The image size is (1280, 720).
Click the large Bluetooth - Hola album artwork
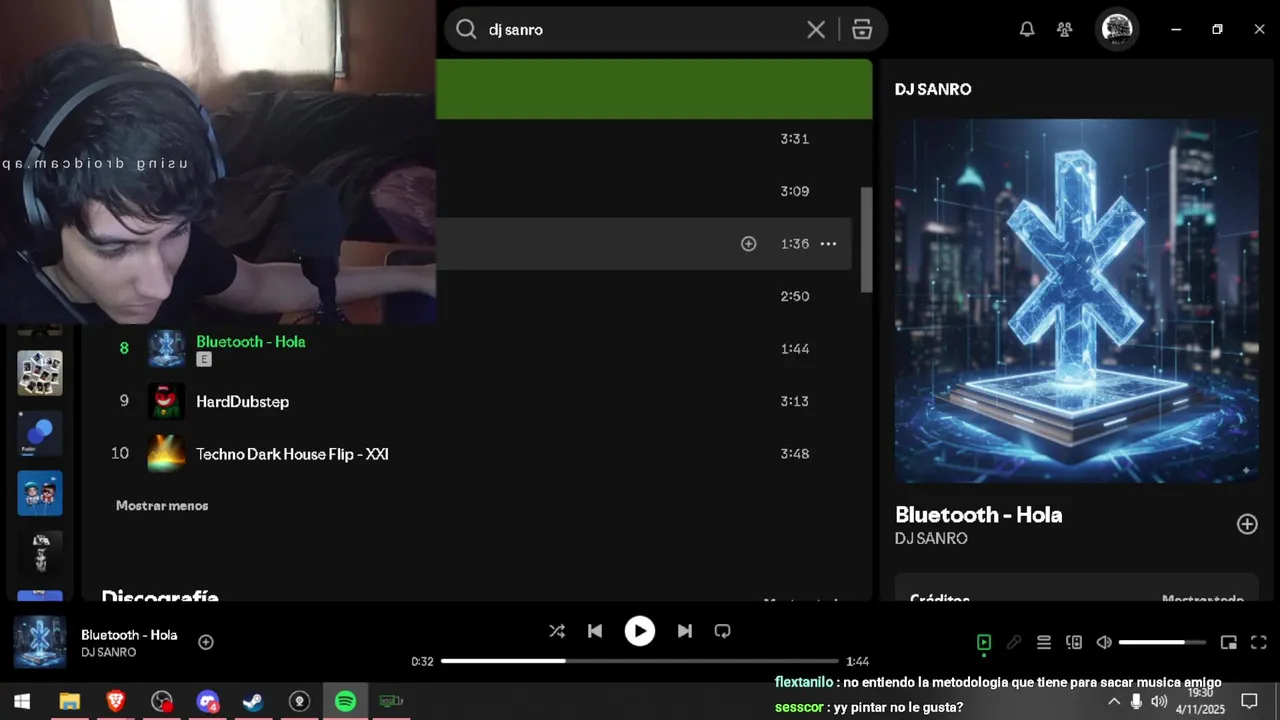coord(1076,301)
